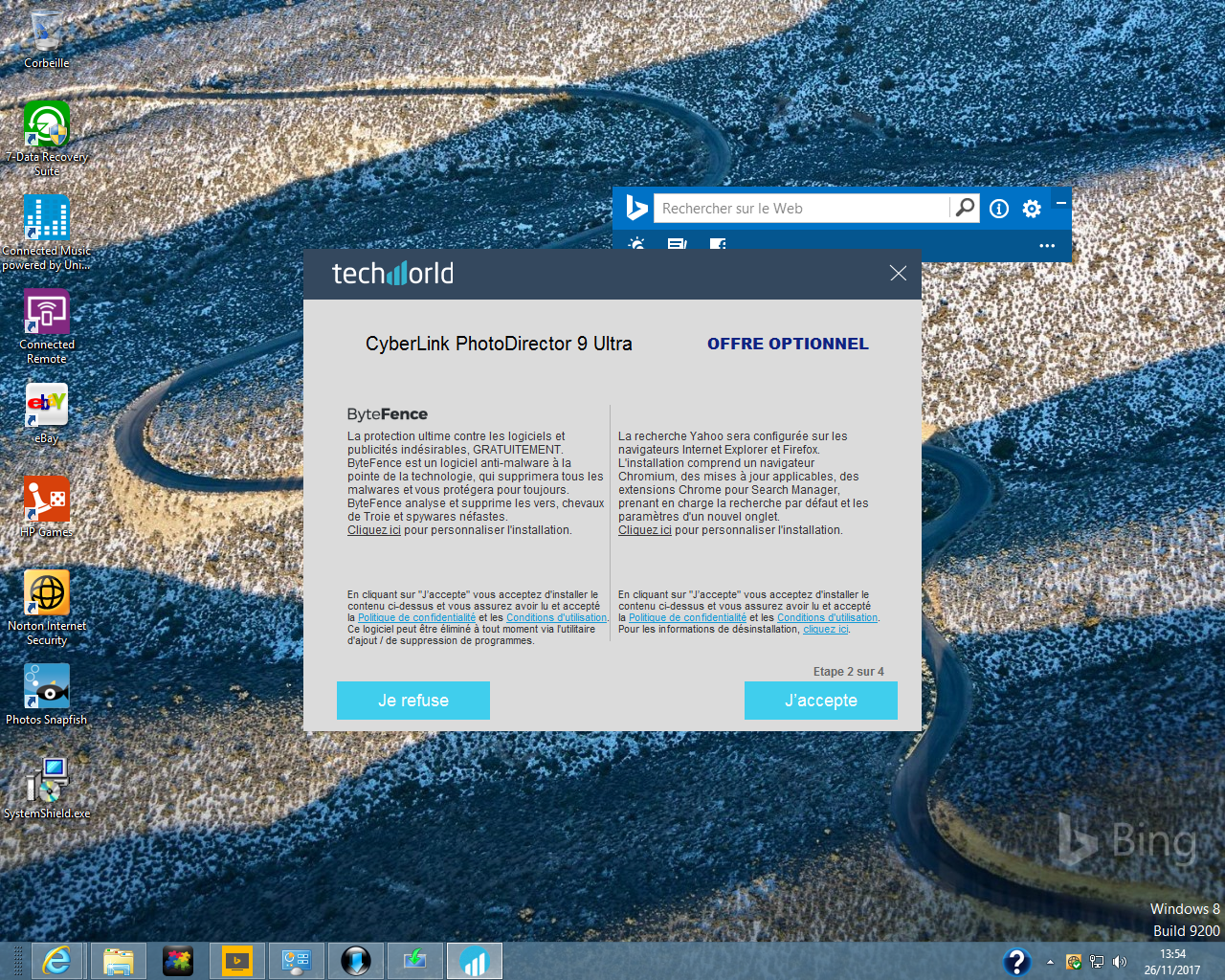Open ByteFence Politique de confidentialité link
The width and height of the screenshot is (1225, 980).
(416, 618)
